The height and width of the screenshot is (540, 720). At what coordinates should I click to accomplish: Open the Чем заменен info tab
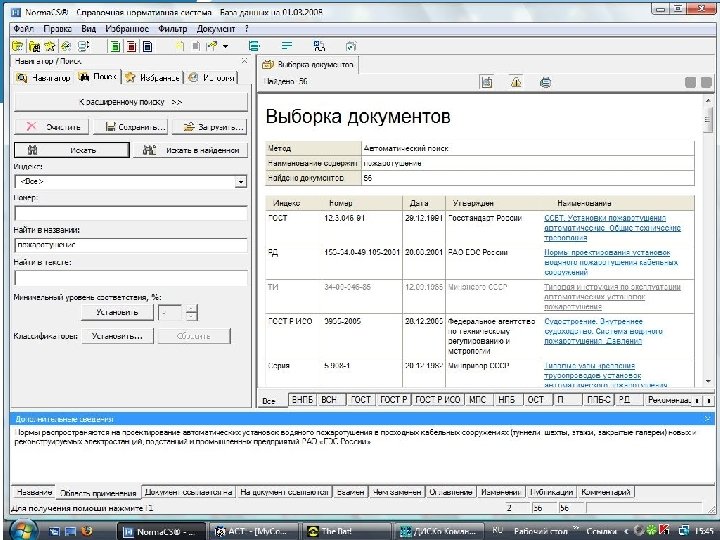pyautogui.click(x=397, y=492)
